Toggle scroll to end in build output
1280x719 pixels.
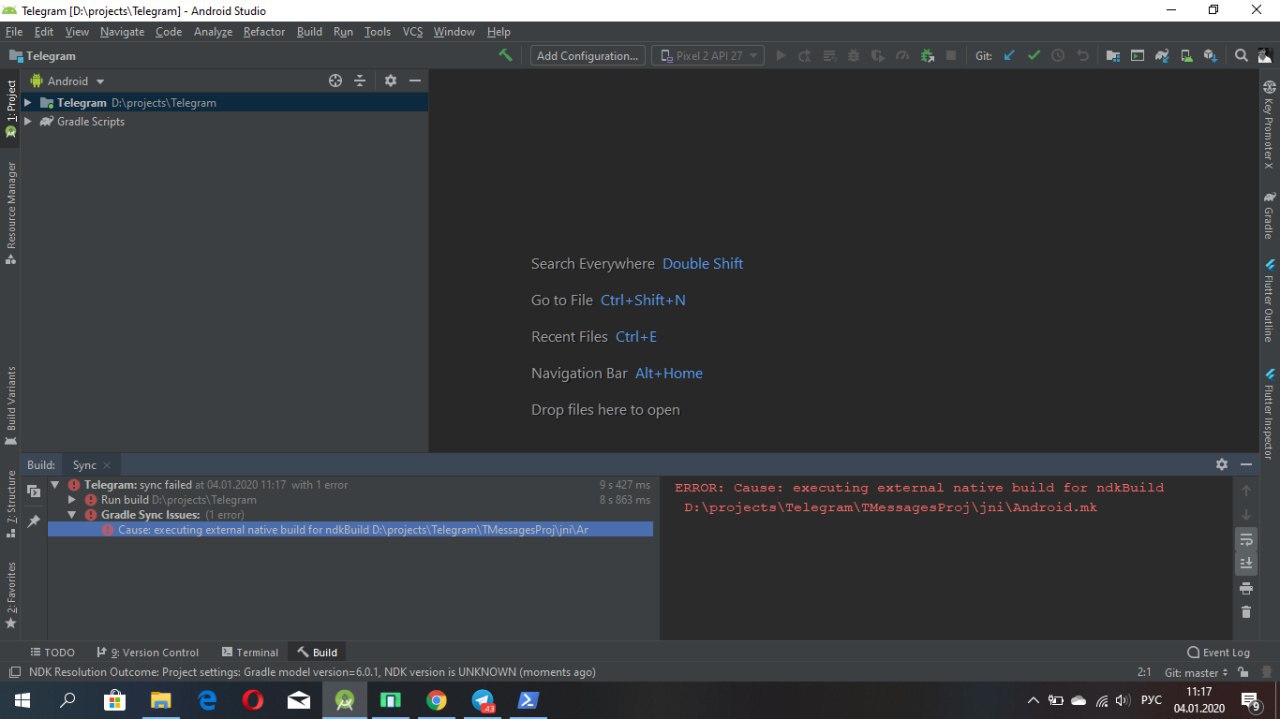coord(1246,564)
